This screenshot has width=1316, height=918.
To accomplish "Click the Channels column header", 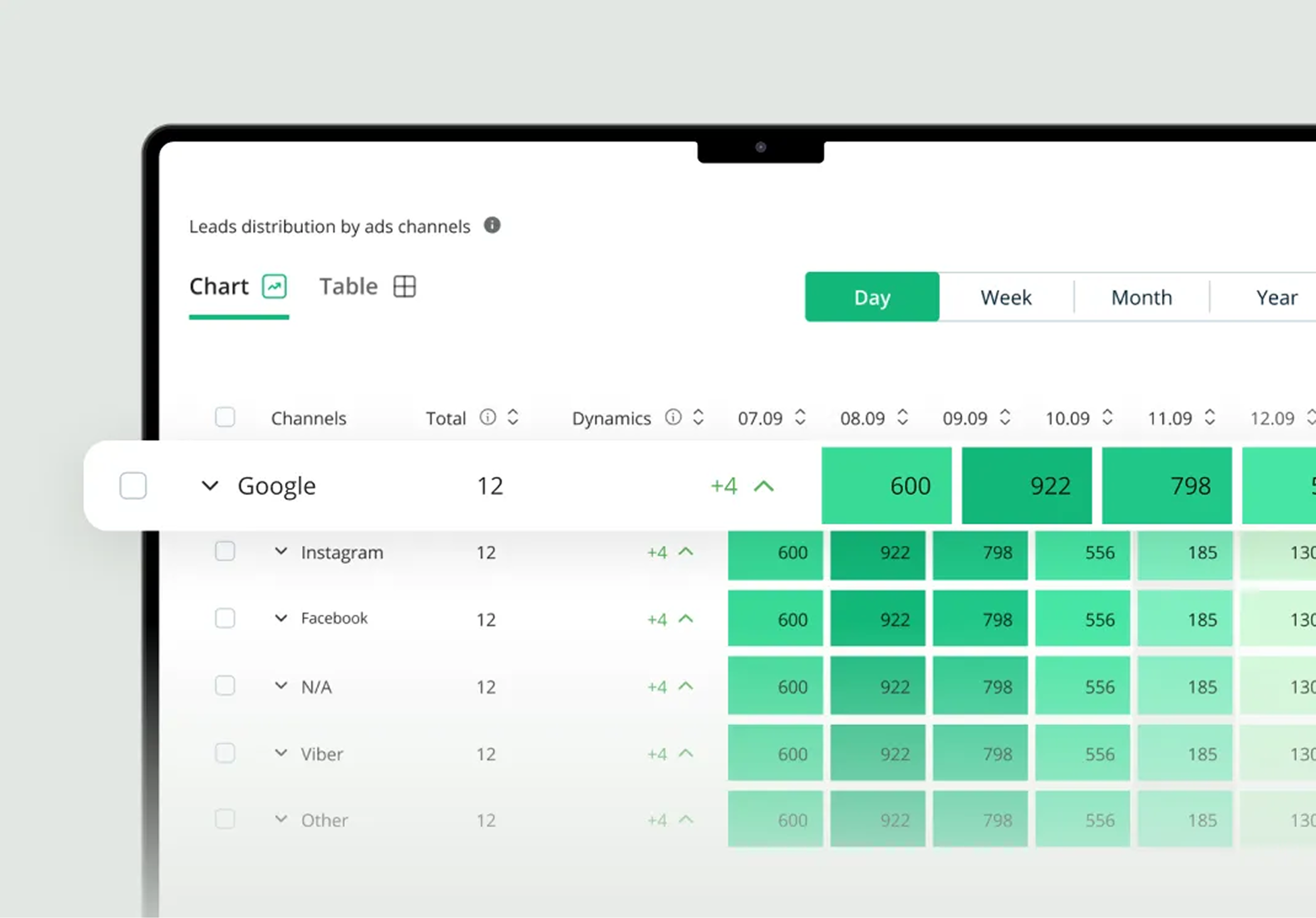I will click(308, 418).
